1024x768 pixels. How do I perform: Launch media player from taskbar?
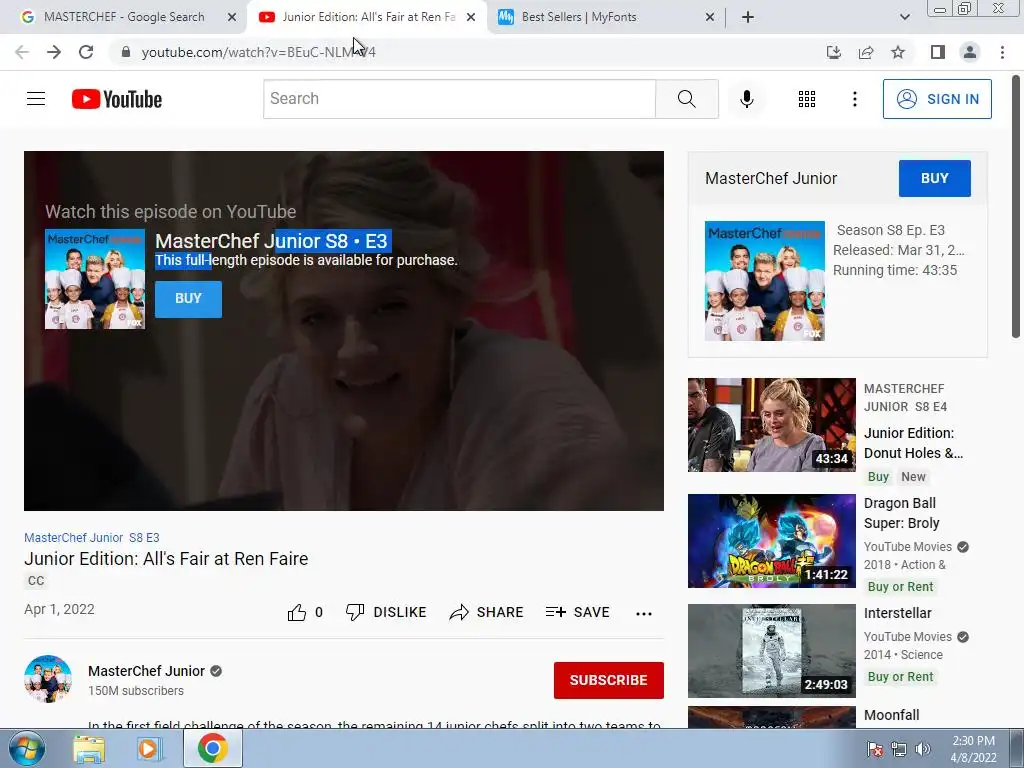[x=150, y=748]
